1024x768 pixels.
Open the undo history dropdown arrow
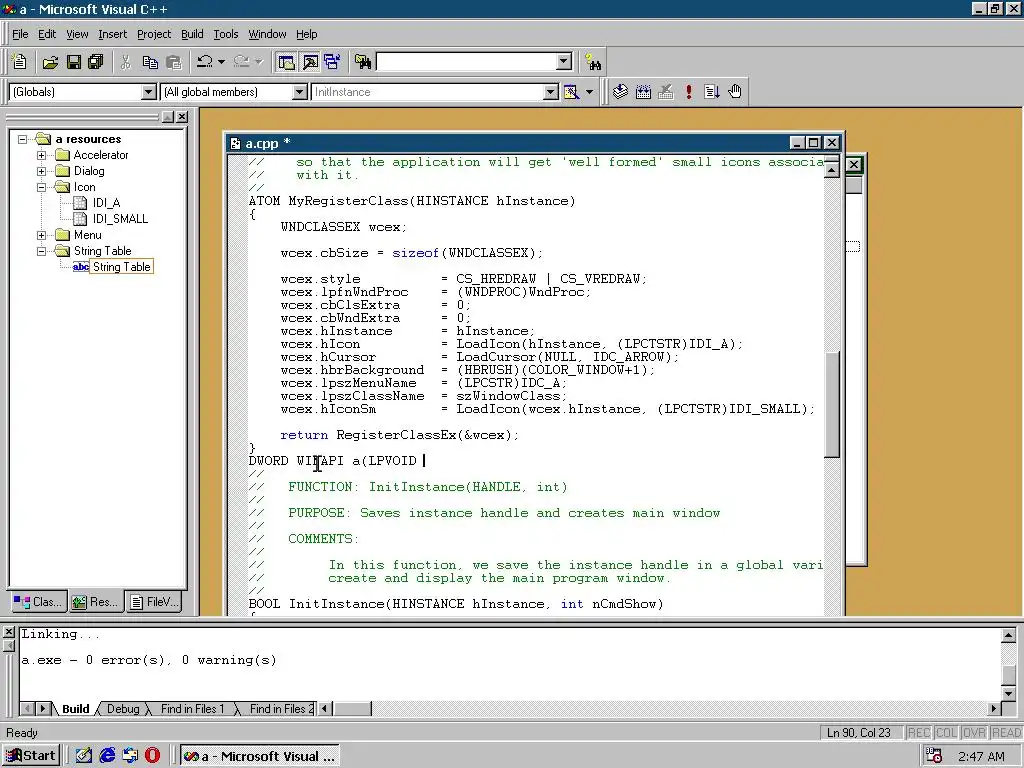(x=221, y=62)
